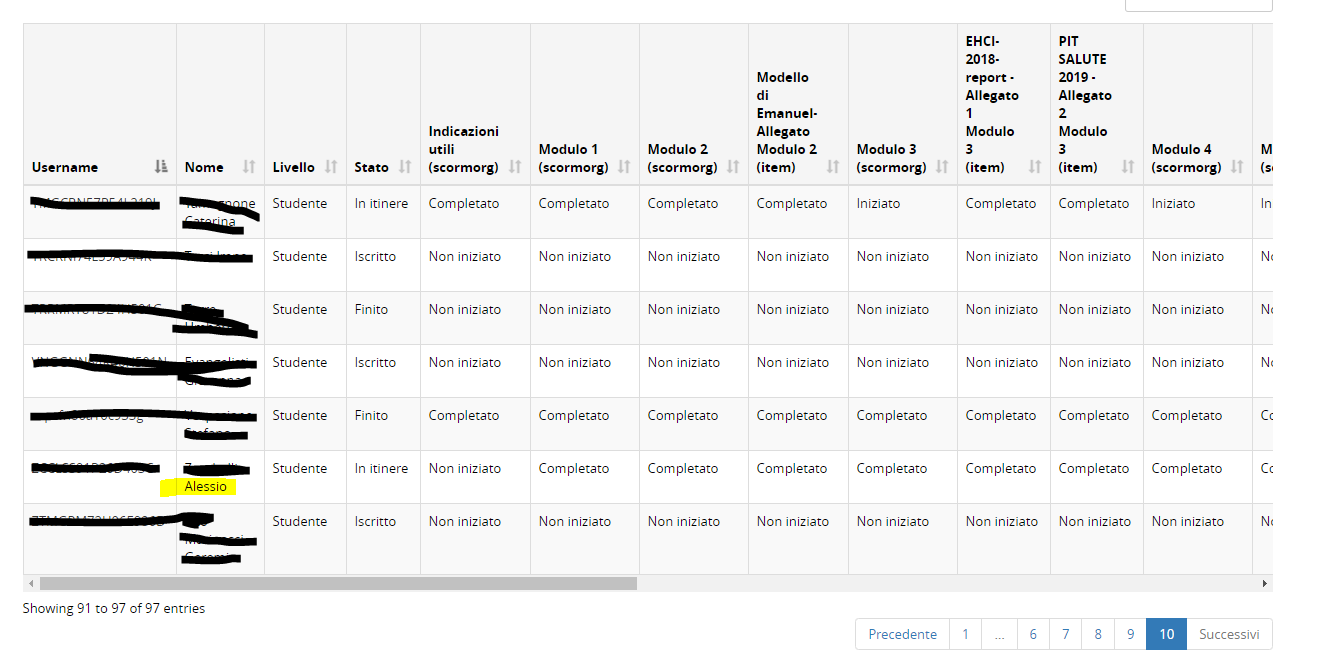Image resolution: width=1317 pixels, height=657 pixels.
Task: Sort by Modulo 2 (scormorg) column
Action: pyautogui.click(x=733, y=167)
